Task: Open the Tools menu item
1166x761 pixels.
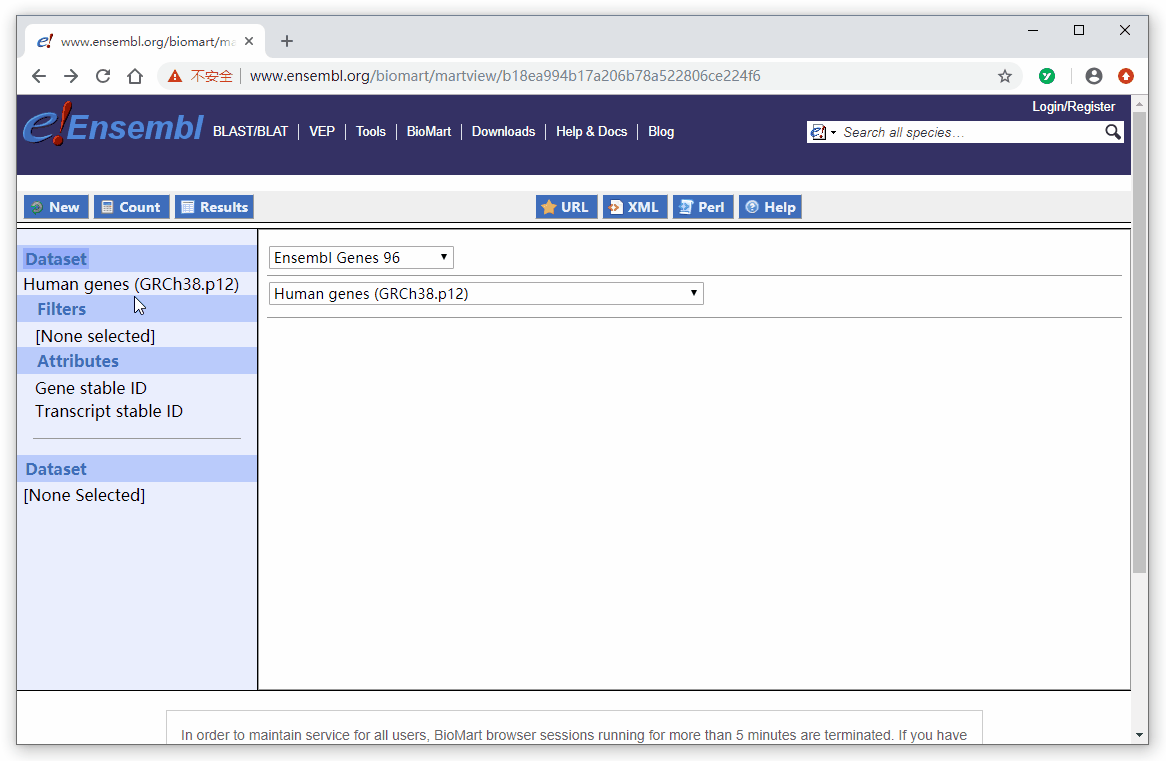Action: click(370, 132)
